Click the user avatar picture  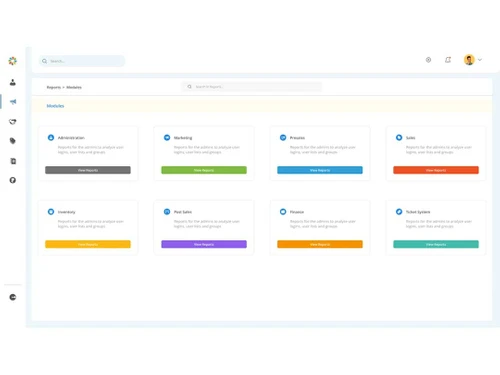pos(469,60)
